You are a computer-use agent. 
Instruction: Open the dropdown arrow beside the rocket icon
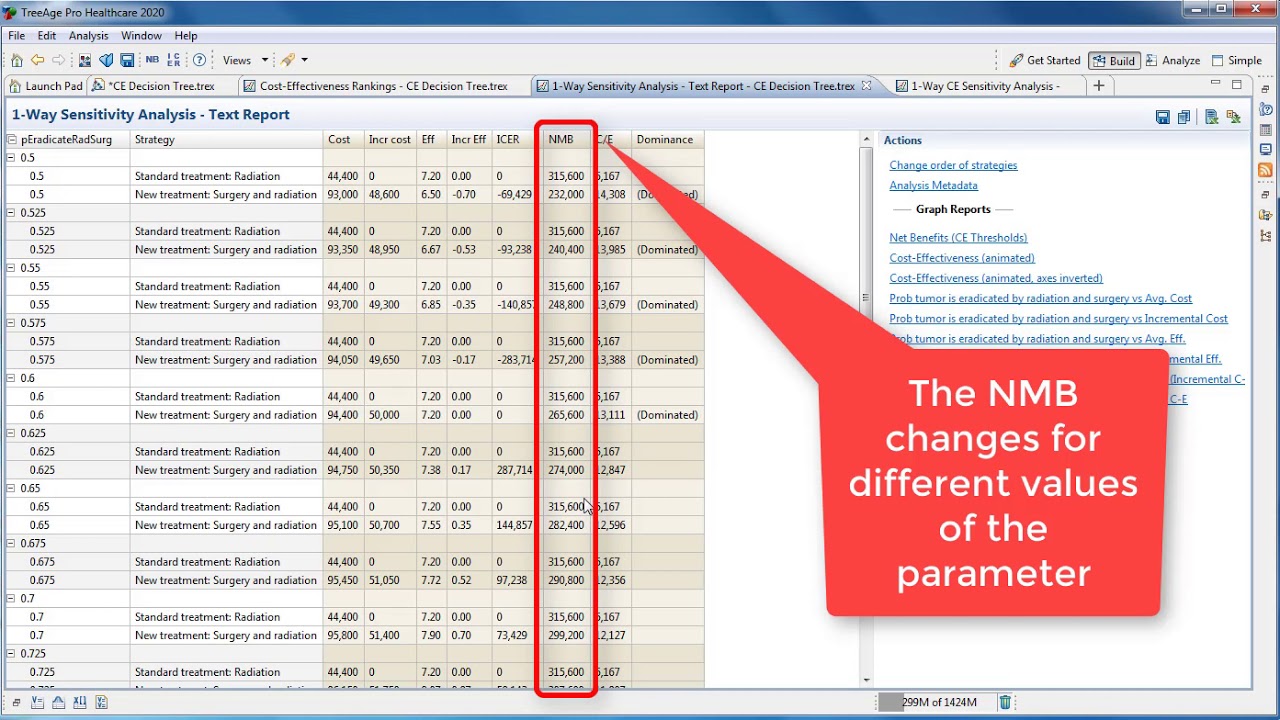click(304, 60)
